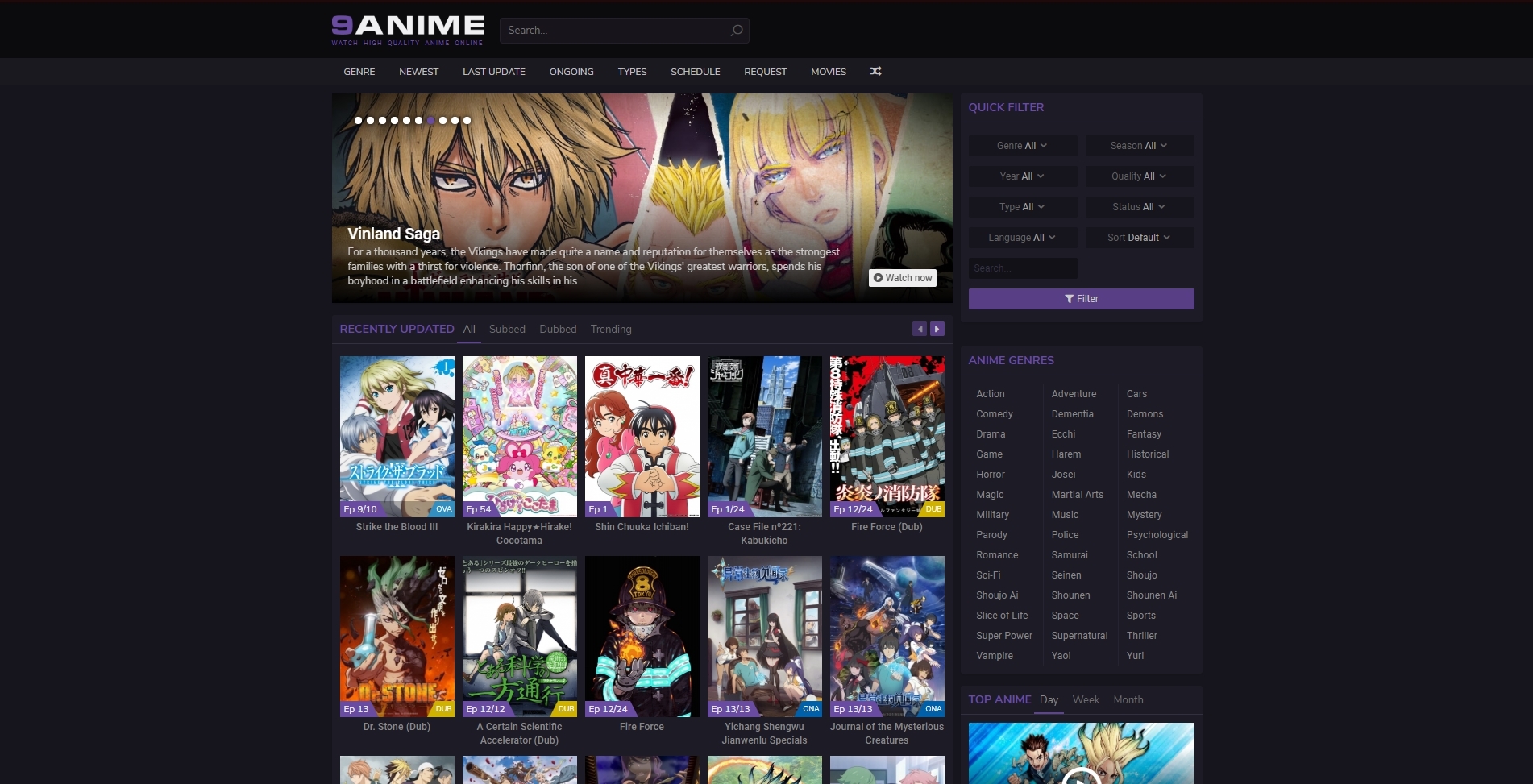Image resolution: width=1533 pixels, height=784 pixels.
Task: Open the Dr. Stone (Dub) poster
Action: pyautogui.click(x=397, y=637)
